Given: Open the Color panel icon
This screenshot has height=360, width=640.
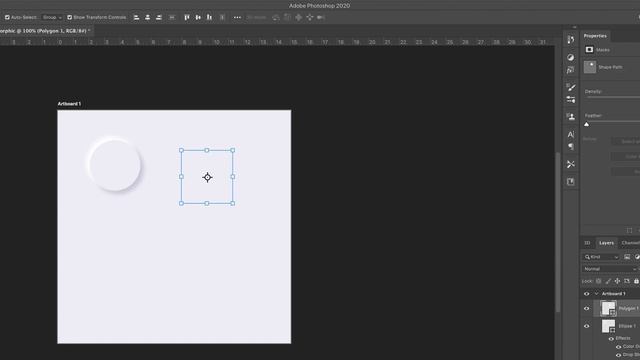Looking at the screenshot, I should 571,58.
